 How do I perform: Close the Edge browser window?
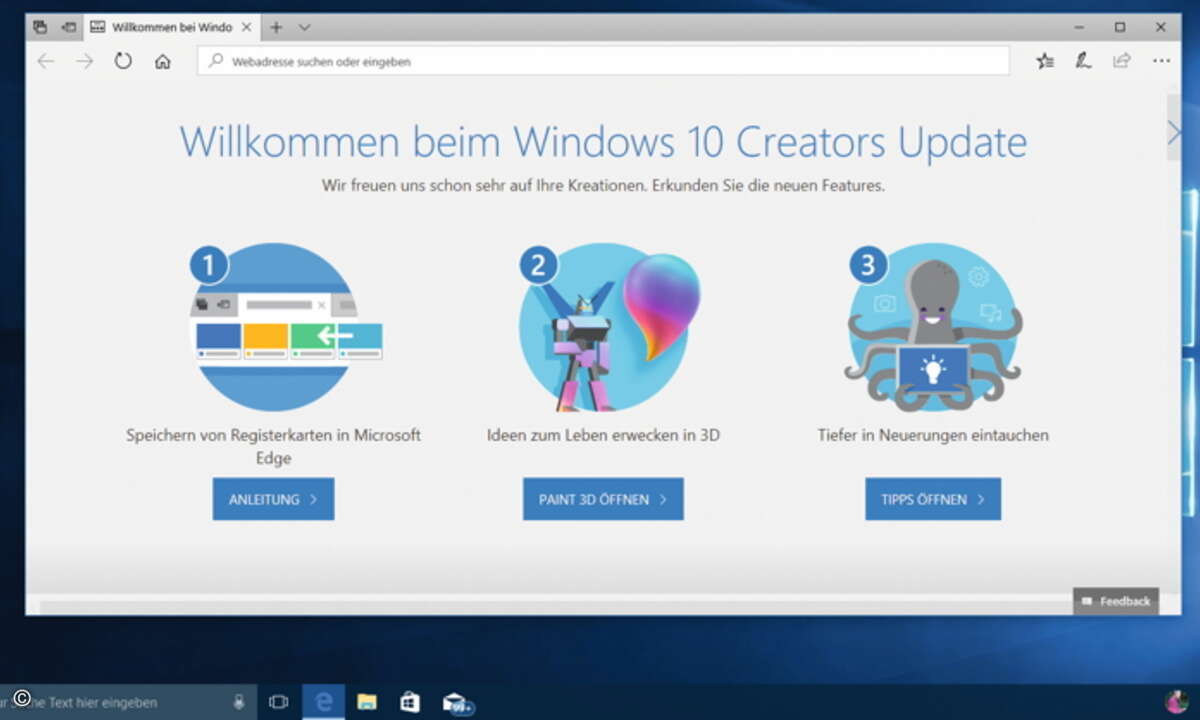1159,27
